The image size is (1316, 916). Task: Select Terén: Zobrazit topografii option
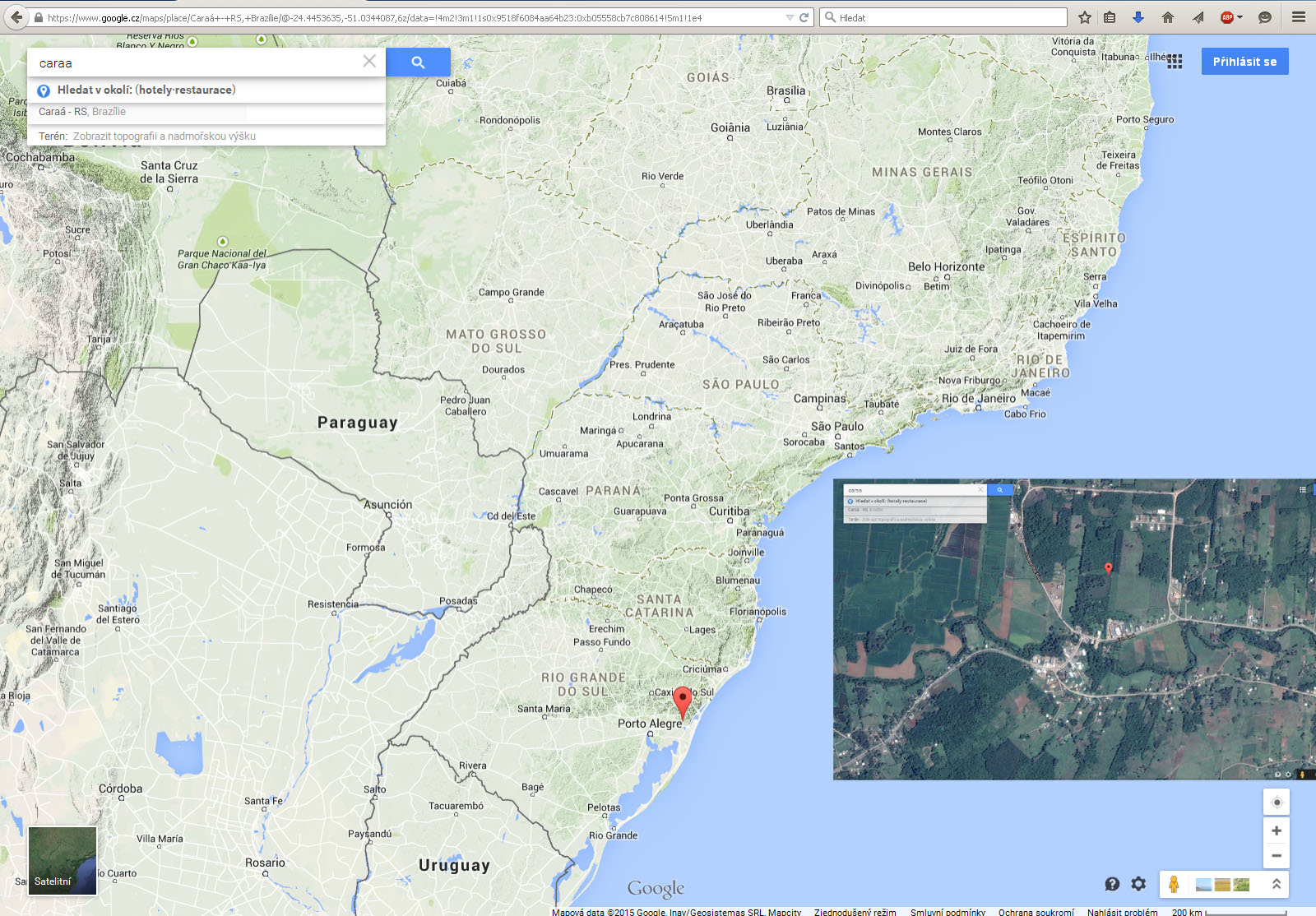click(206, 136)
